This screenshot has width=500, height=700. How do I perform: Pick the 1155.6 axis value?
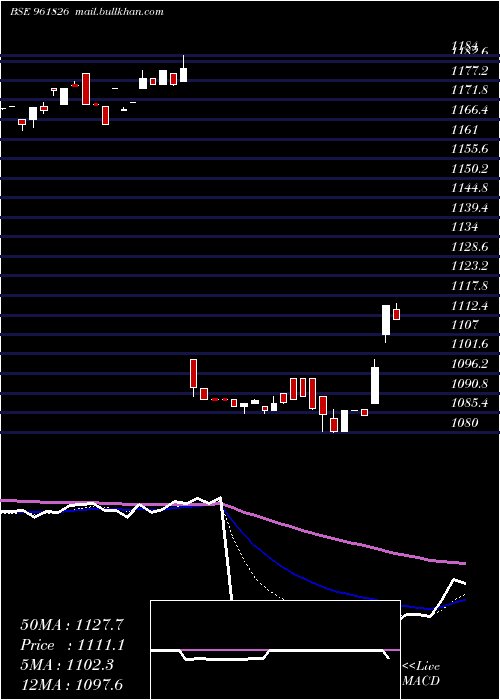tap(469, 149)
